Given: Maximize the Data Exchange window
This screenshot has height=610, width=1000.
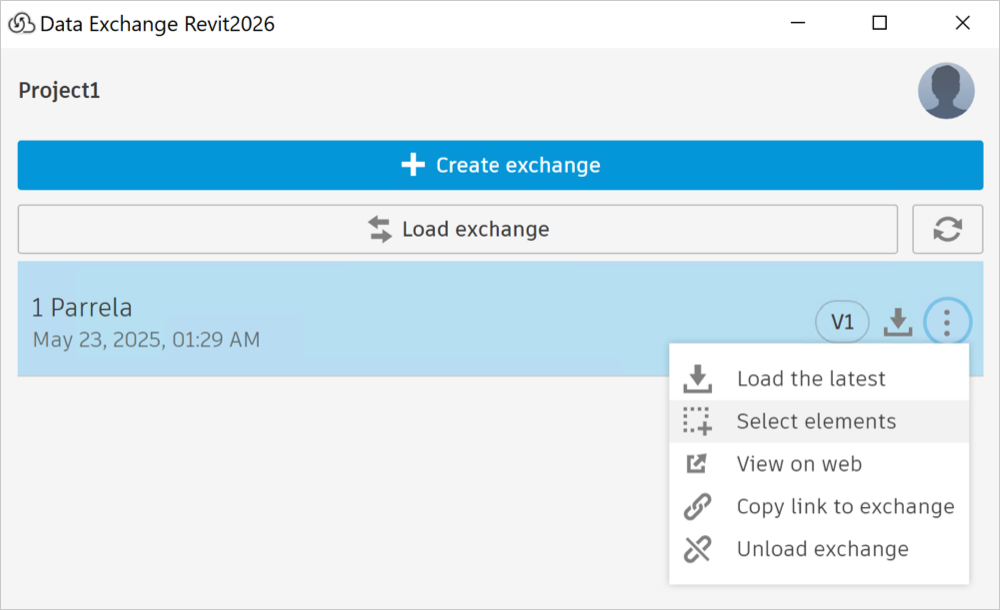Looking at the screenshot, I should pos(880,23).
